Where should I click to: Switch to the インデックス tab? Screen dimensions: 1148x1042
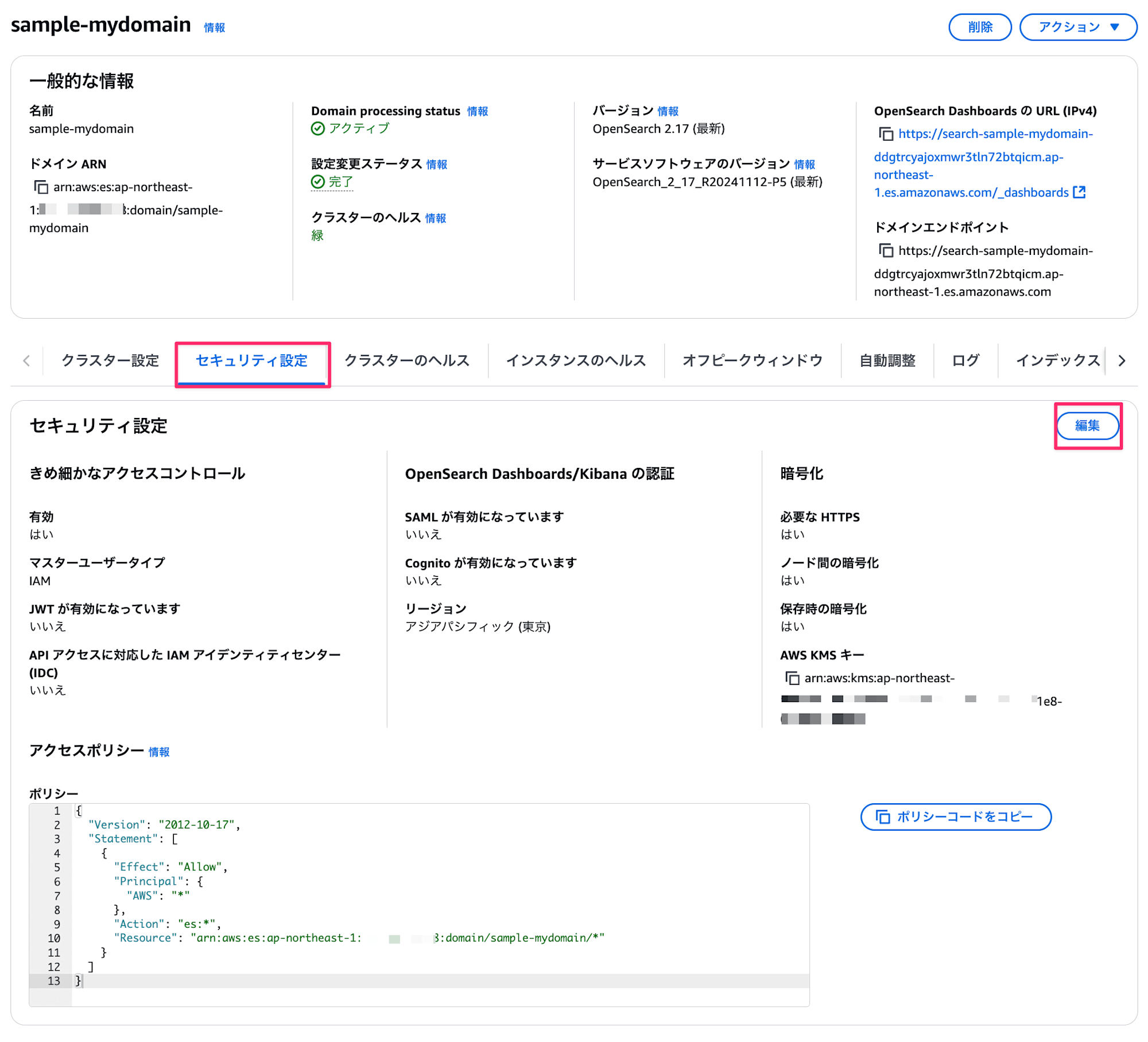click(x=1058, y=361)
